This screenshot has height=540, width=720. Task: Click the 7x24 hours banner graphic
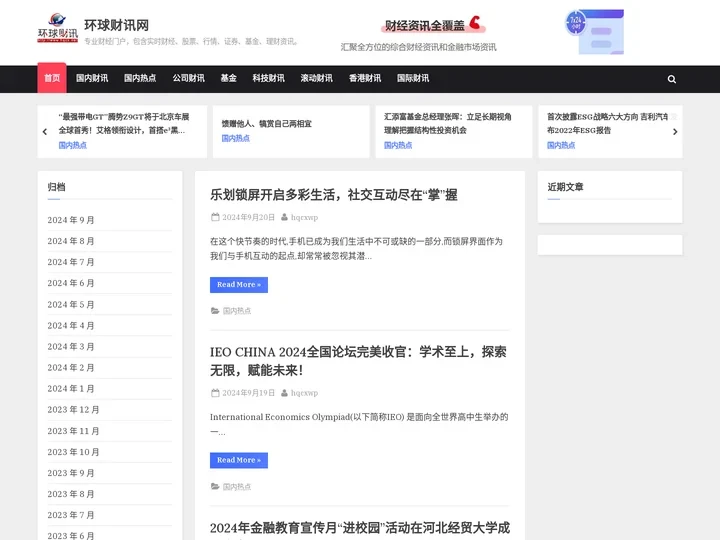click(x=594, y=32)
